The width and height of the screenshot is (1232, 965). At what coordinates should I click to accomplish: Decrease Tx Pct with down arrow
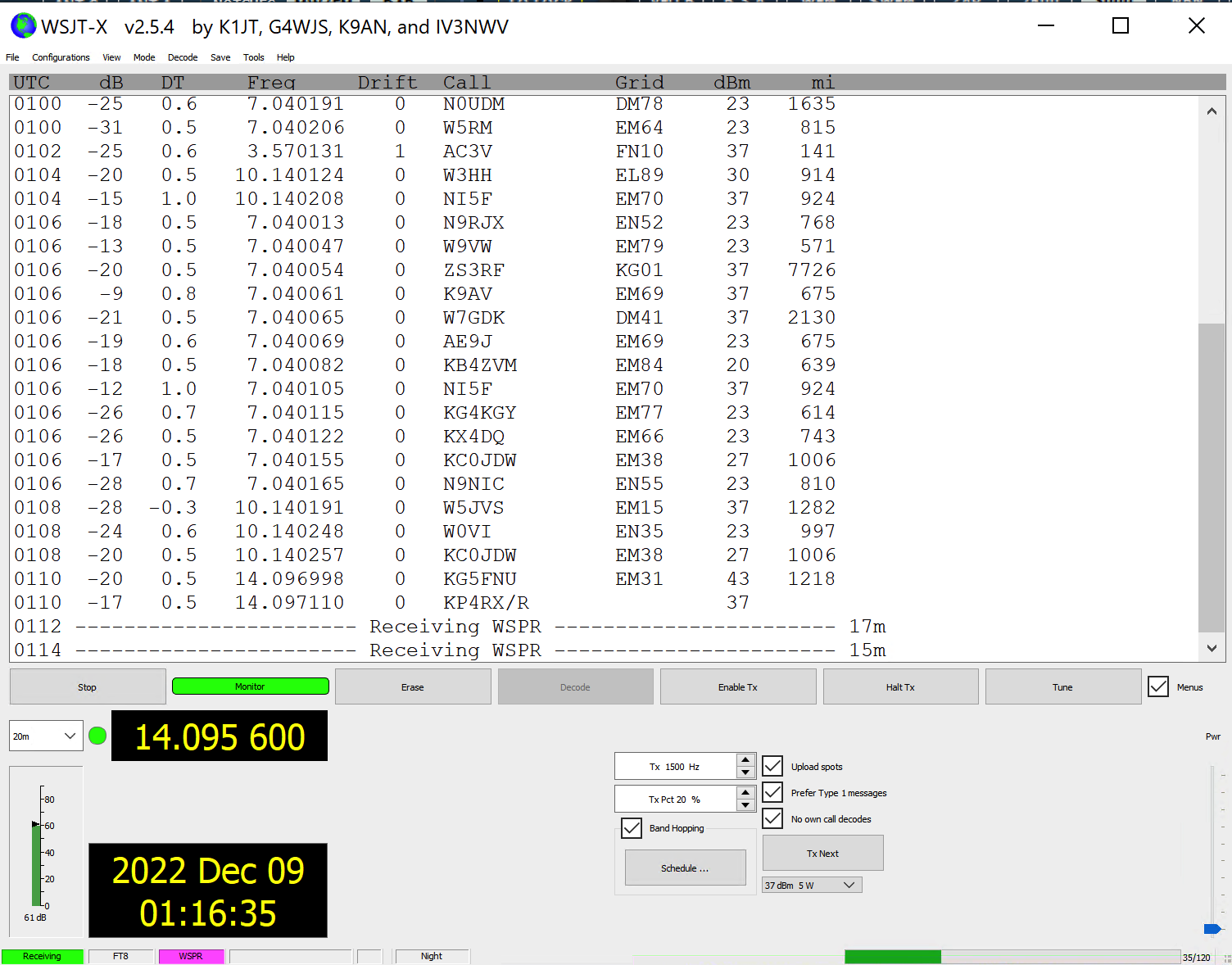(x=745, y=805)
